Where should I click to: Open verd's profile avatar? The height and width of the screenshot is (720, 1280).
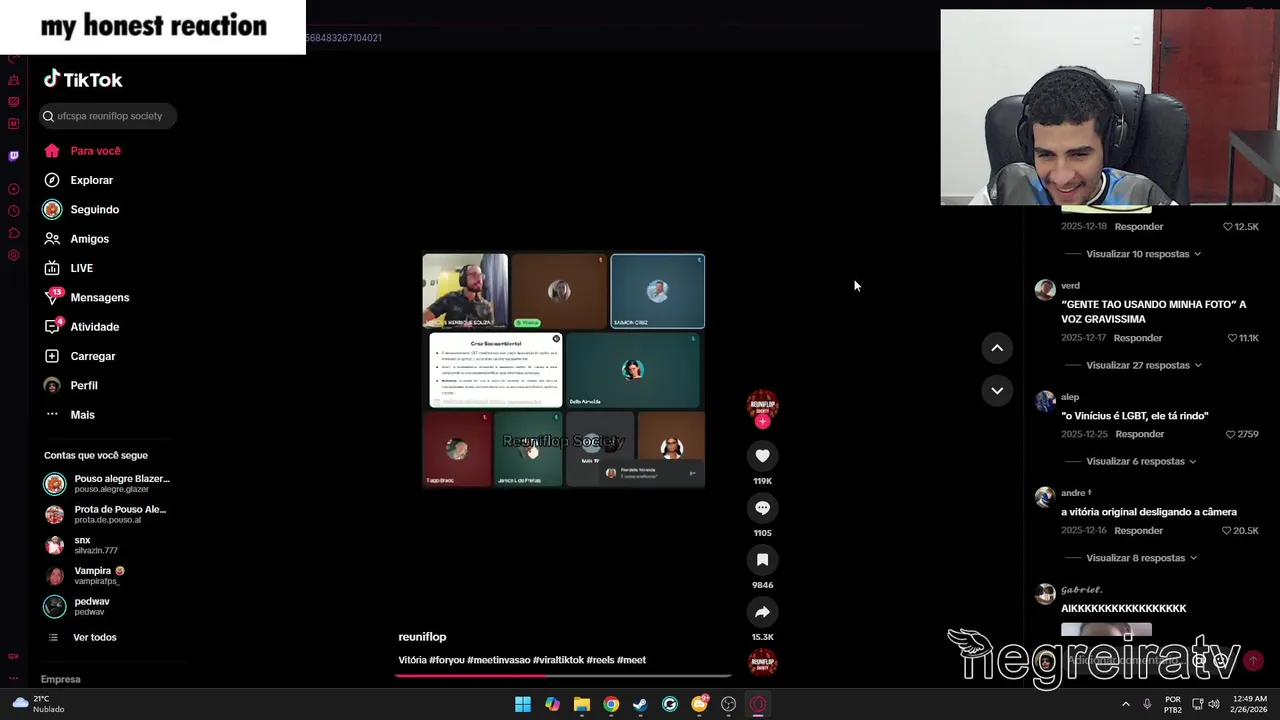tap(1045, 290)
